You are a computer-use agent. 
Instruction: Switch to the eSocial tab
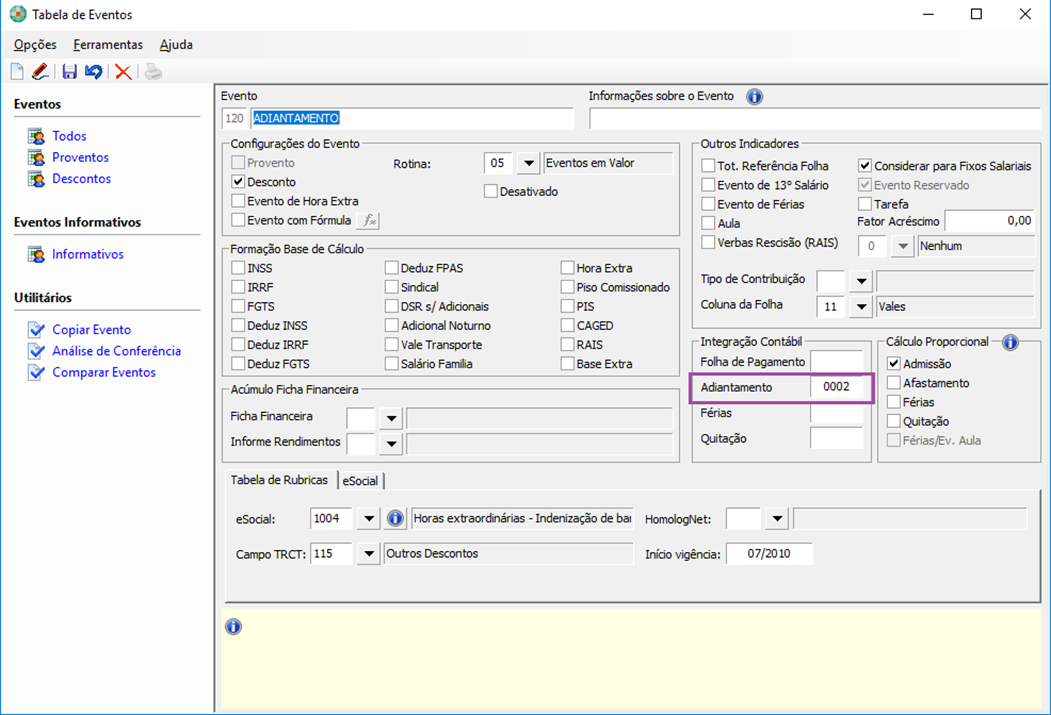(361, 480)
